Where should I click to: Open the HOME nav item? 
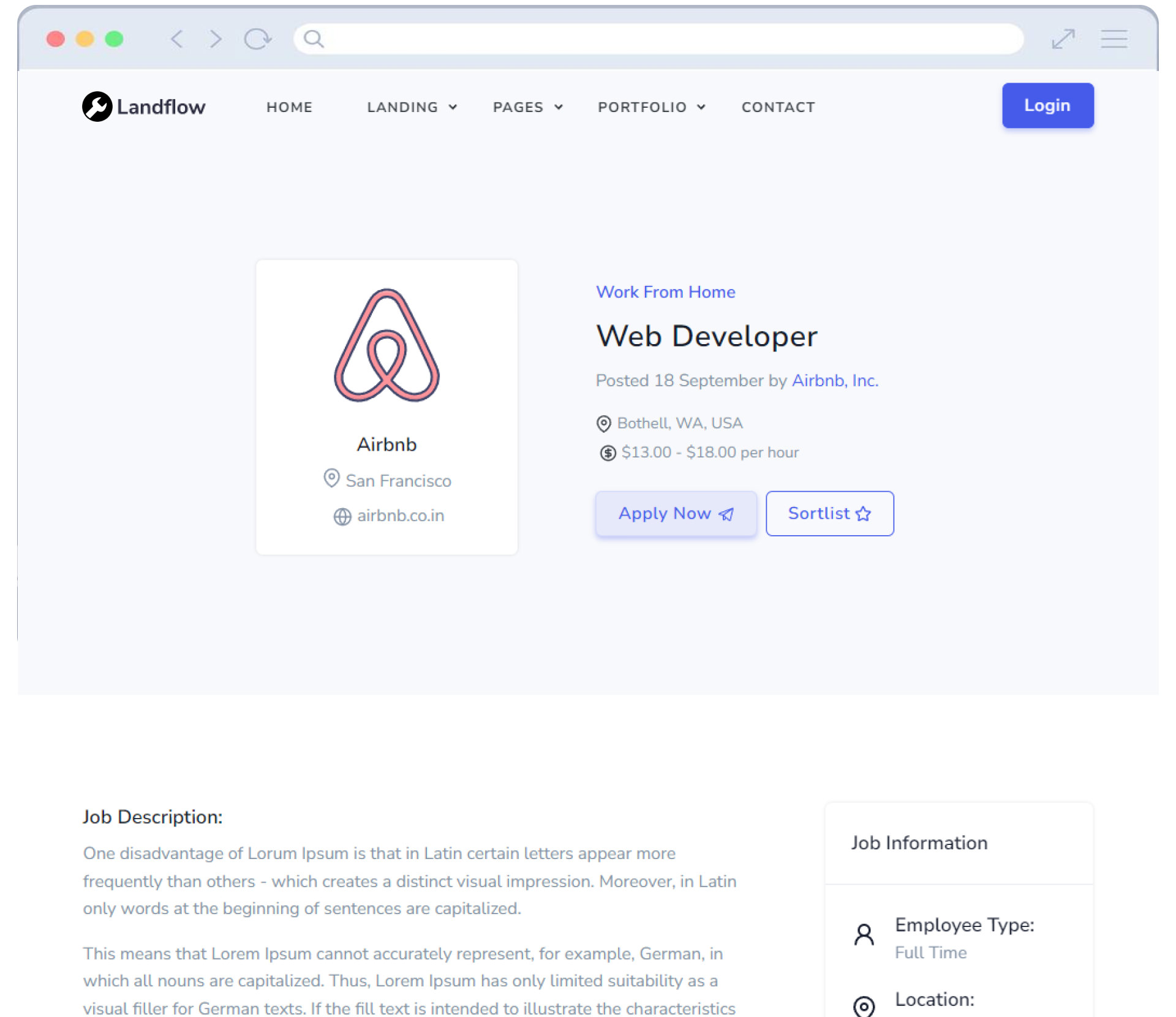coord(289,107)
